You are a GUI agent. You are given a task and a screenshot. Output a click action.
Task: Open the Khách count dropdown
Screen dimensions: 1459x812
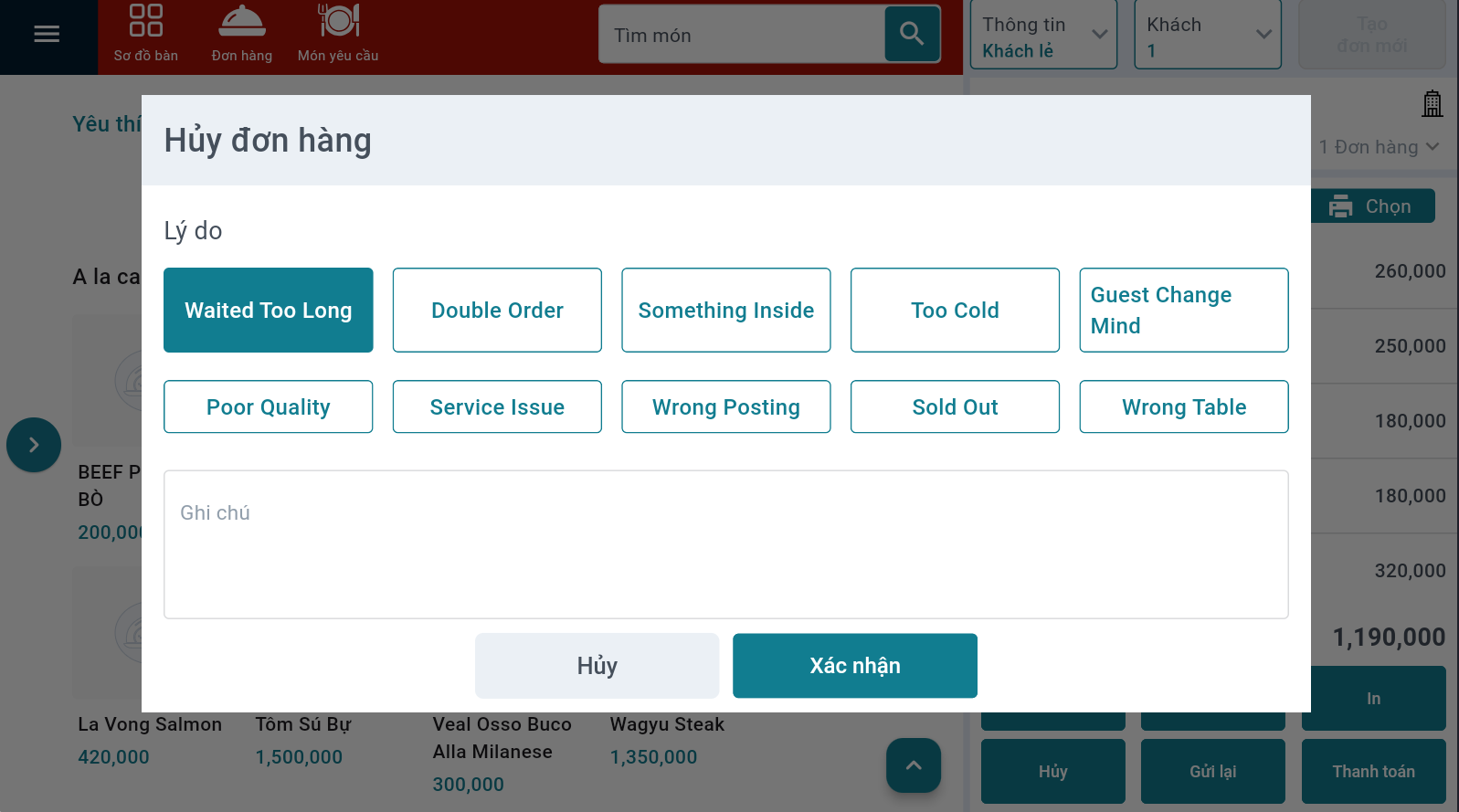point(1207,36)
